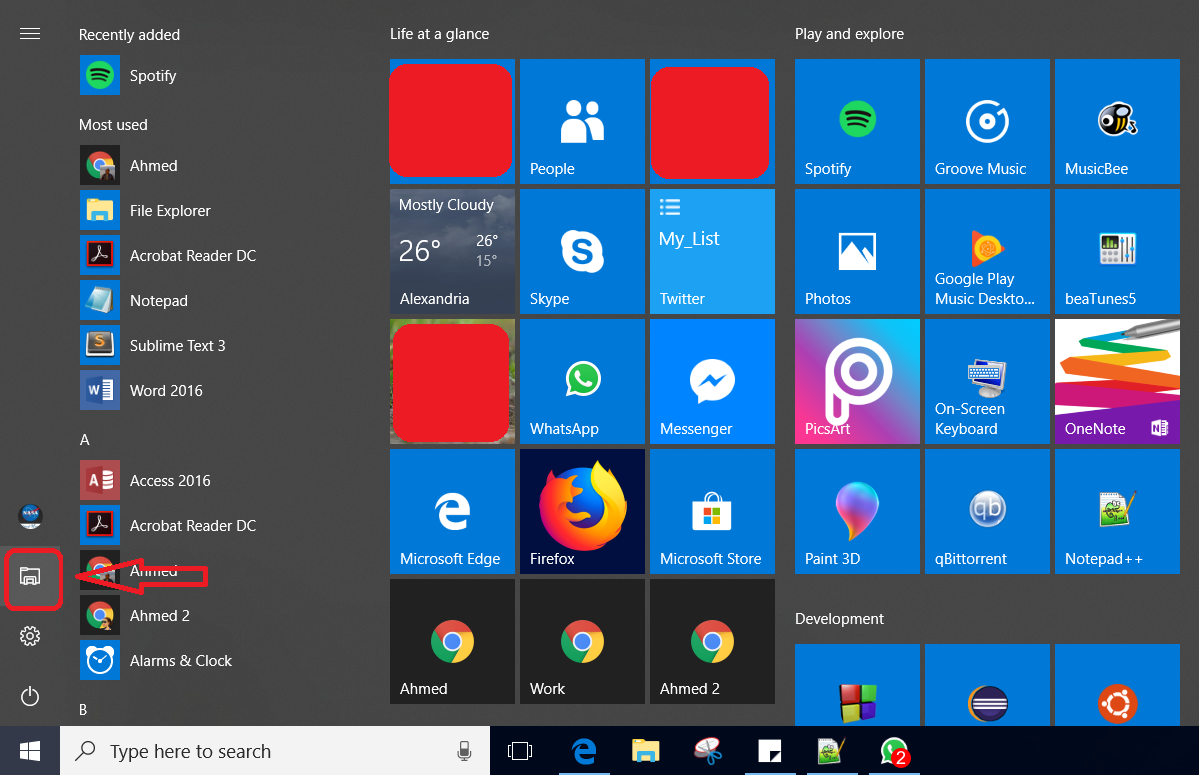Open qBittorrent tile
Viewport: 1199px width, 775px height.
(986, 511)
